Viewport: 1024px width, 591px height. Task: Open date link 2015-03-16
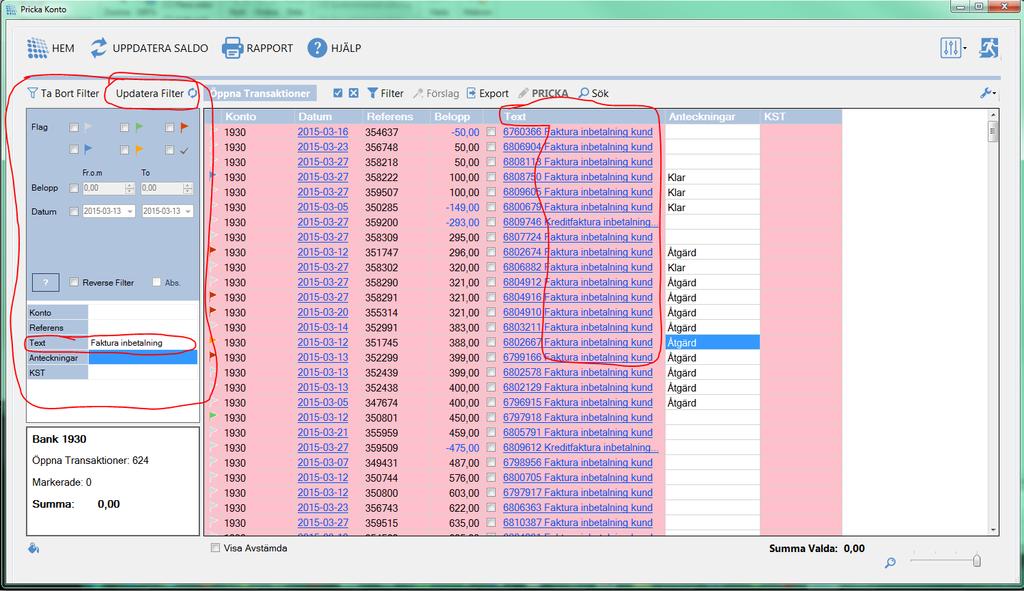coord(323,131)
